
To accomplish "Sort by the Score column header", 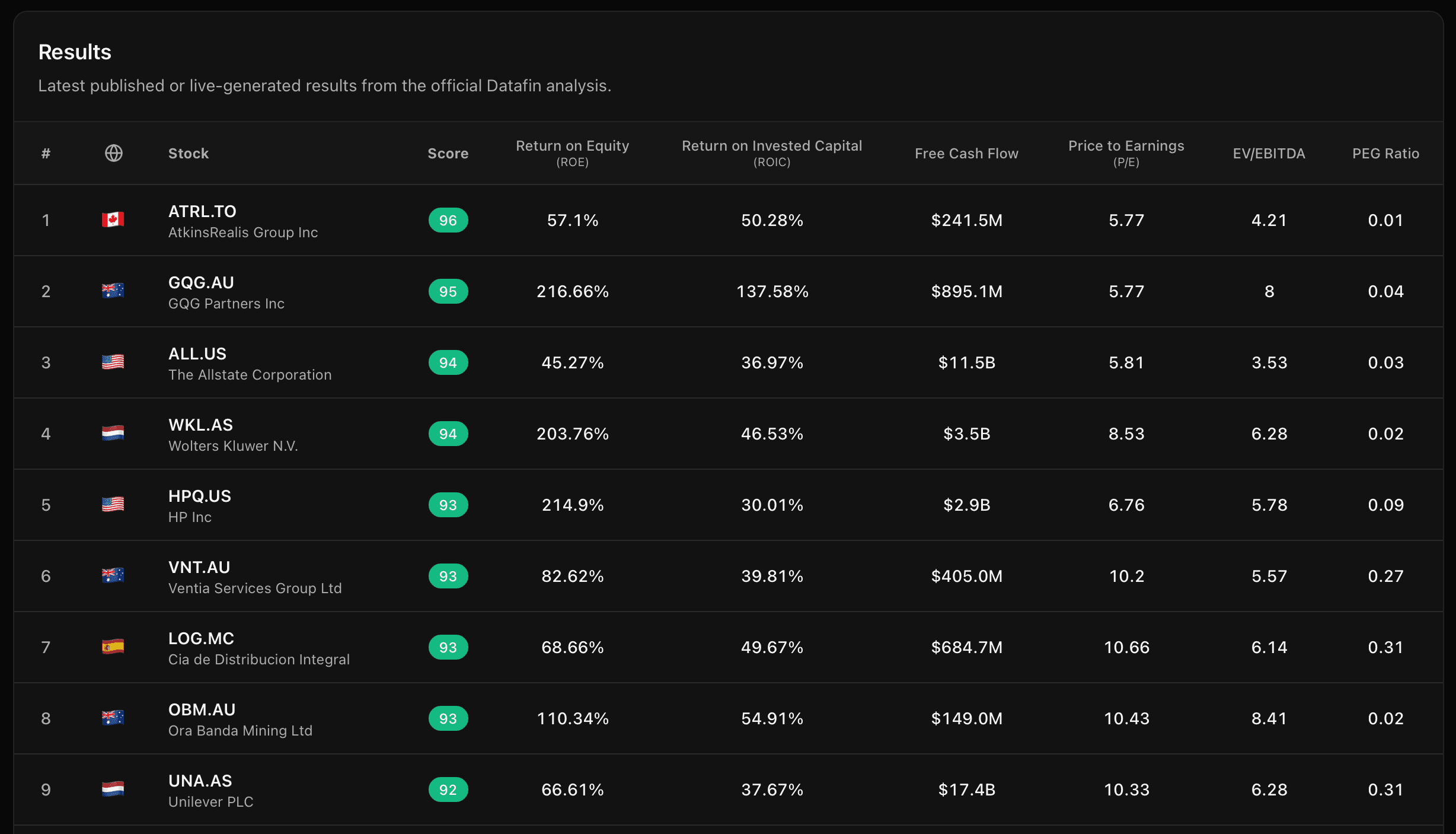I will (x=448, y=154).
